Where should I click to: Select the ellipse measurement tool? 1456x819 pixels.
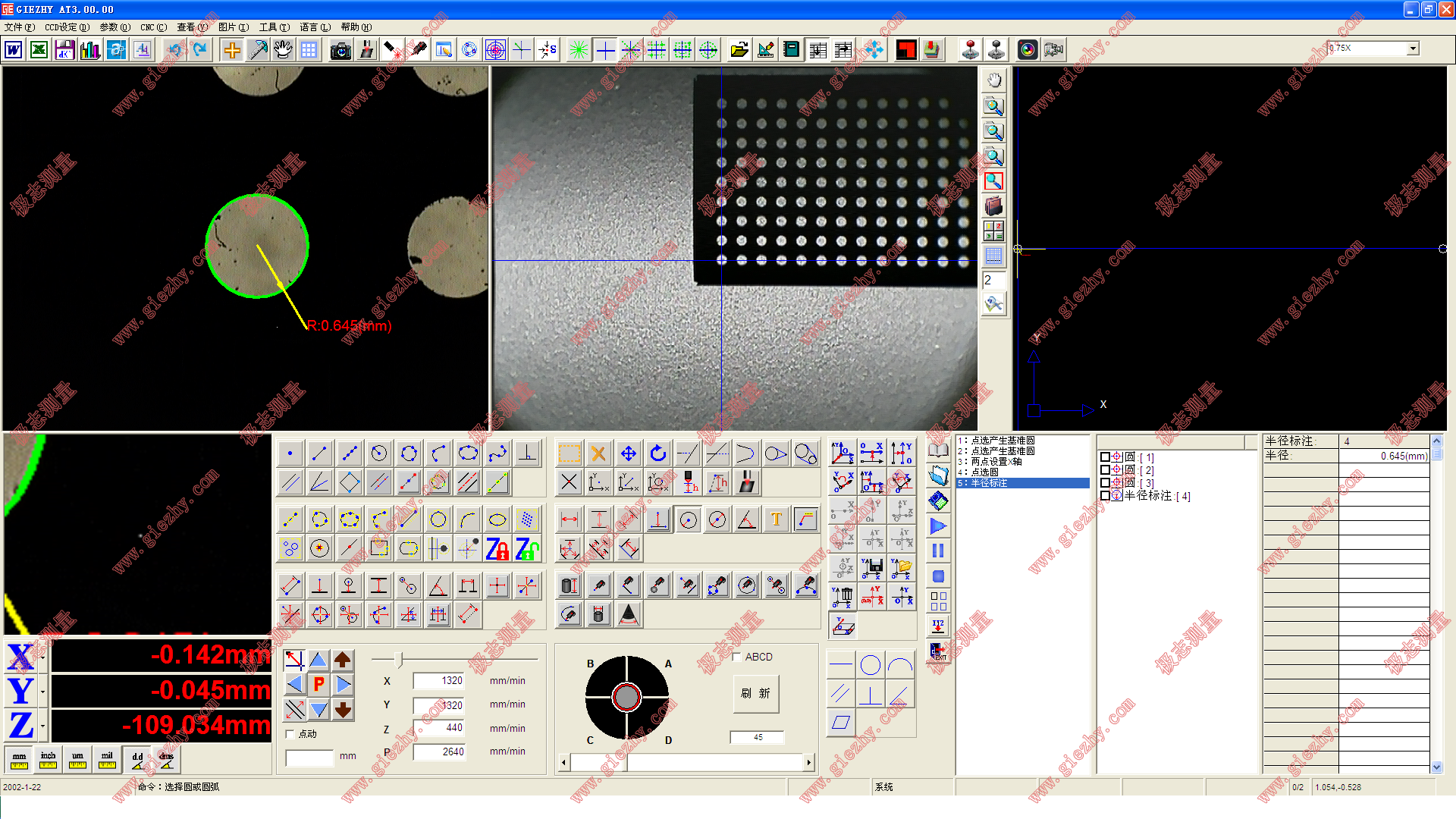point(469,453)
